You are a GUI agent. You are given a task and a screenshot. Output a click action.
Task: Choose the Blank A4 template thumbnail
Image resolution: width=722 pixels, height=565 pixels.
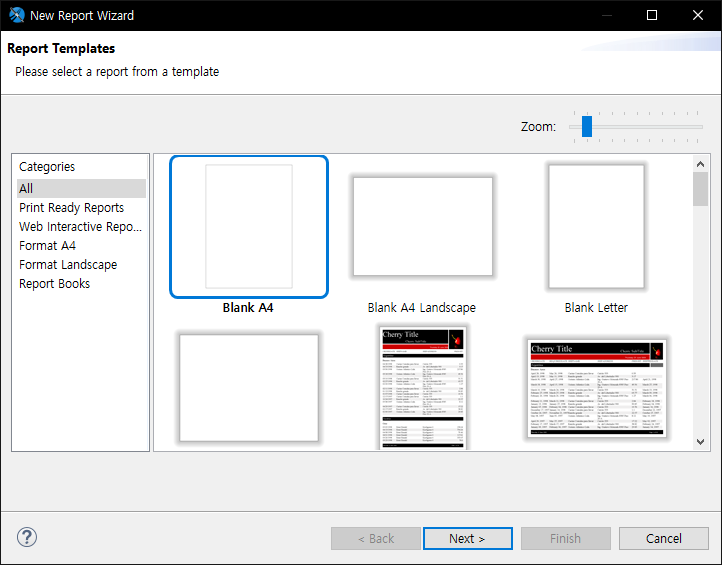[249, 227]
